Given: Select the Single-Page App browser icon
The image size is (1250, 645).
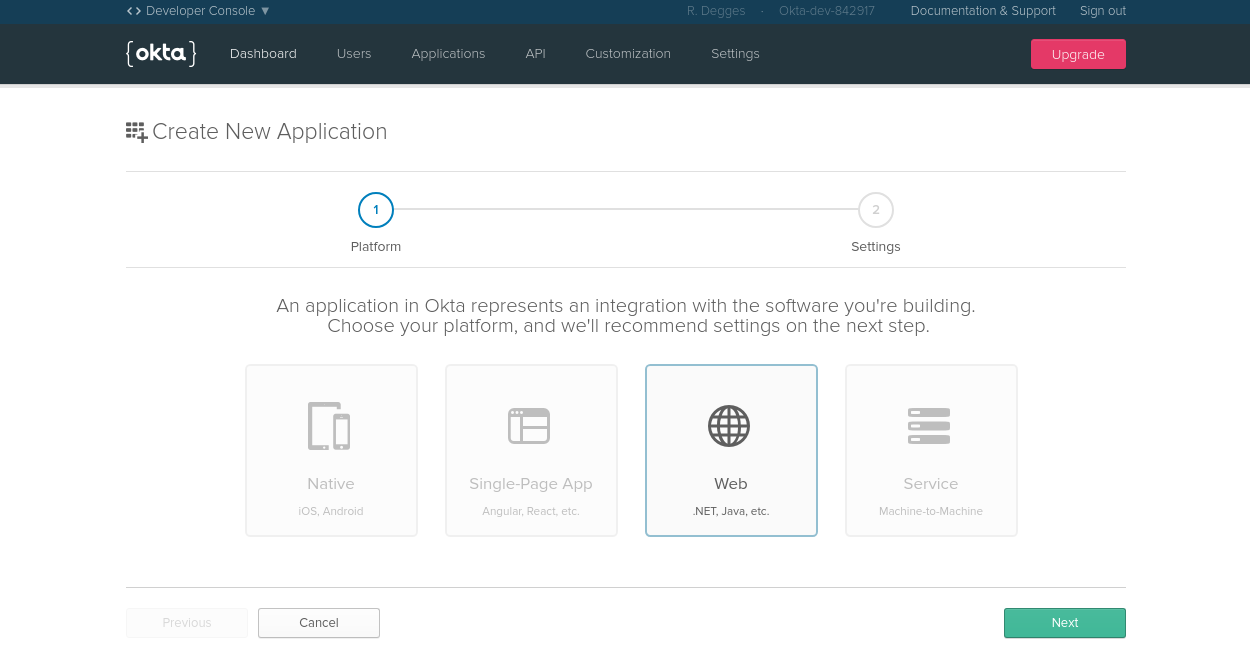Looking at the screenshot, I should click(529, 425).
